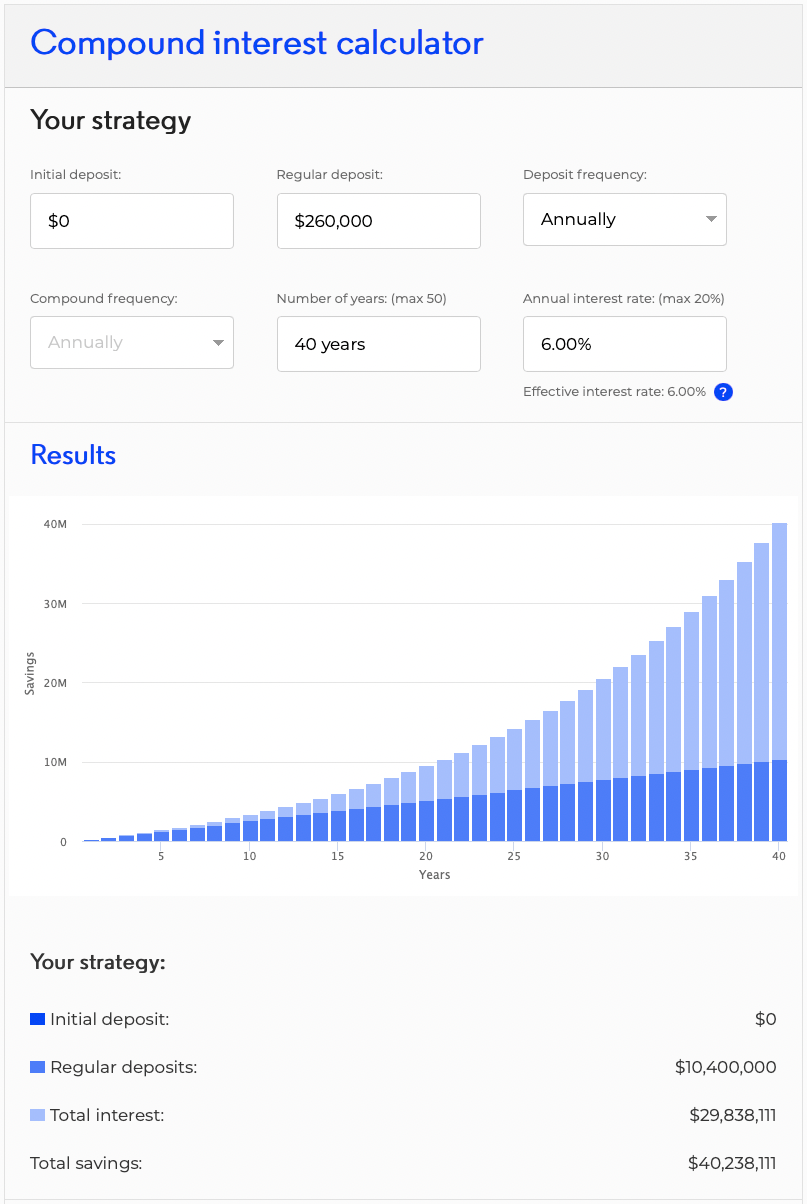Click the year 35 interest bar segment
Image resolution: width=807 pixels, height=1204 pixels.
coord(691,691)
